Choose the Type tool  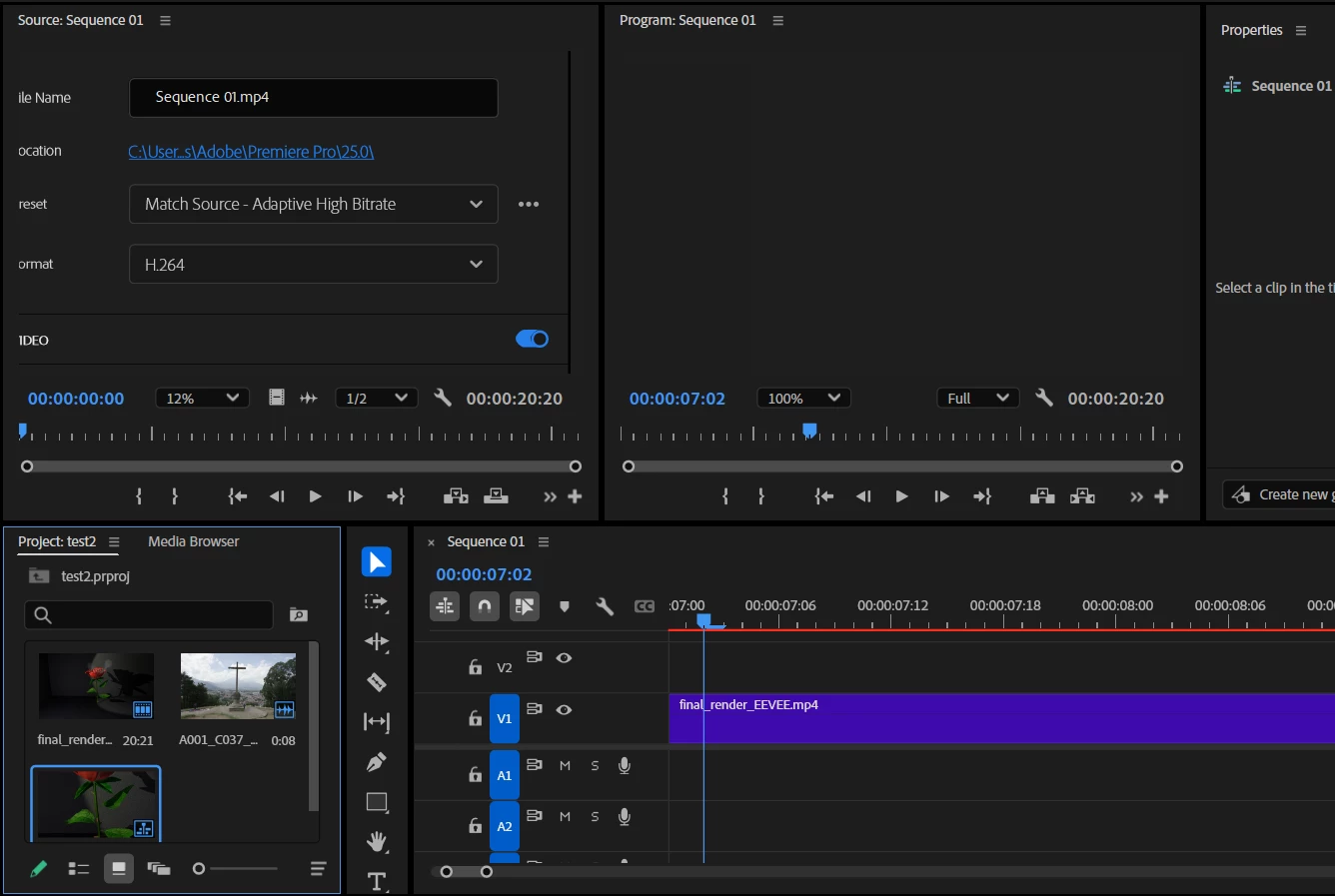tap(377, 881)
